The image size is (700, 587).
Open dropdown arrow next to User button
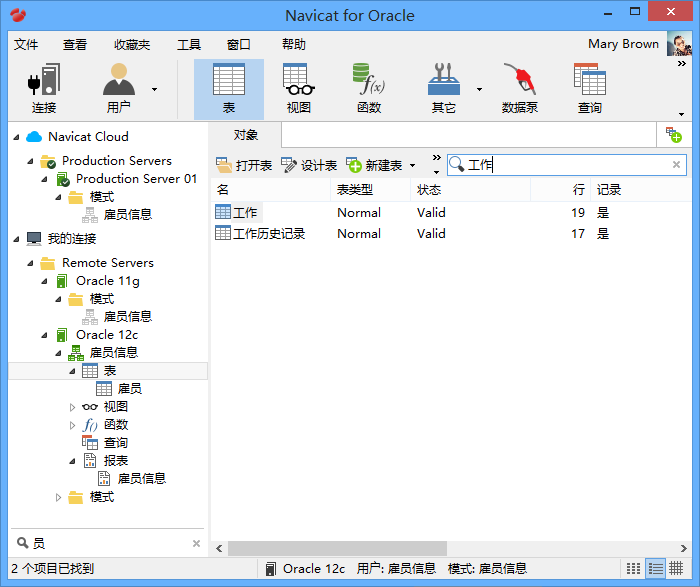coord(154,89)
